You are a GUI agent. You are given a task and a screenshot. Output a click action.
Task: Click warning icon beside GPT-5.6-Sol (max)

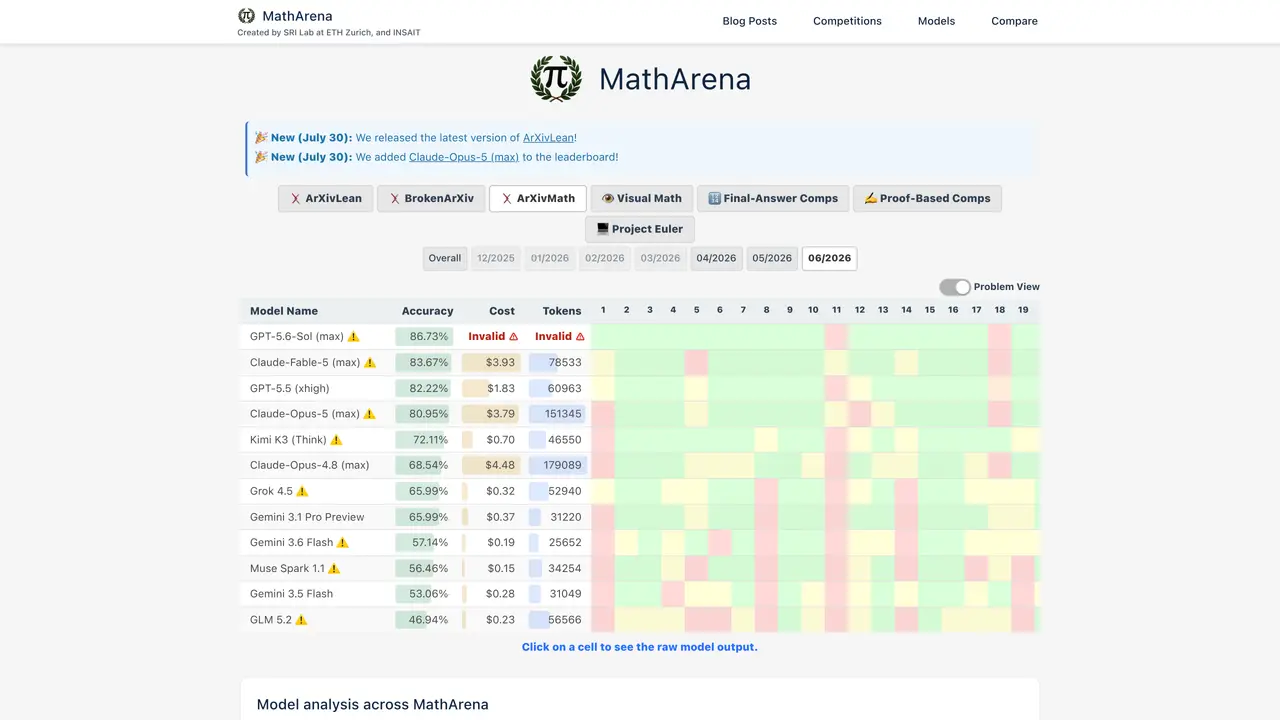pyautogui.click(x=353, y=337)
